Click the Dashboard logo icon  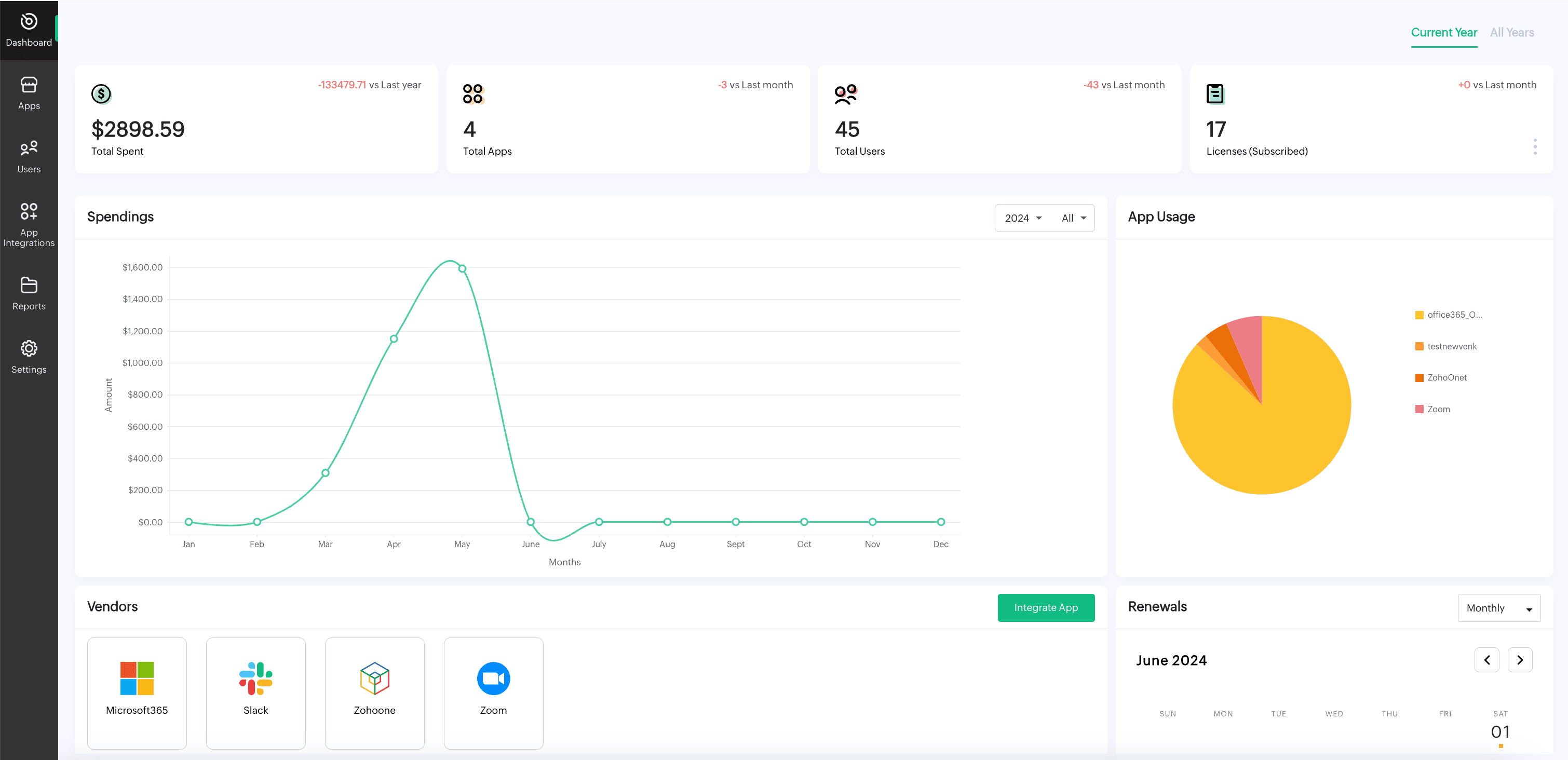29,21
